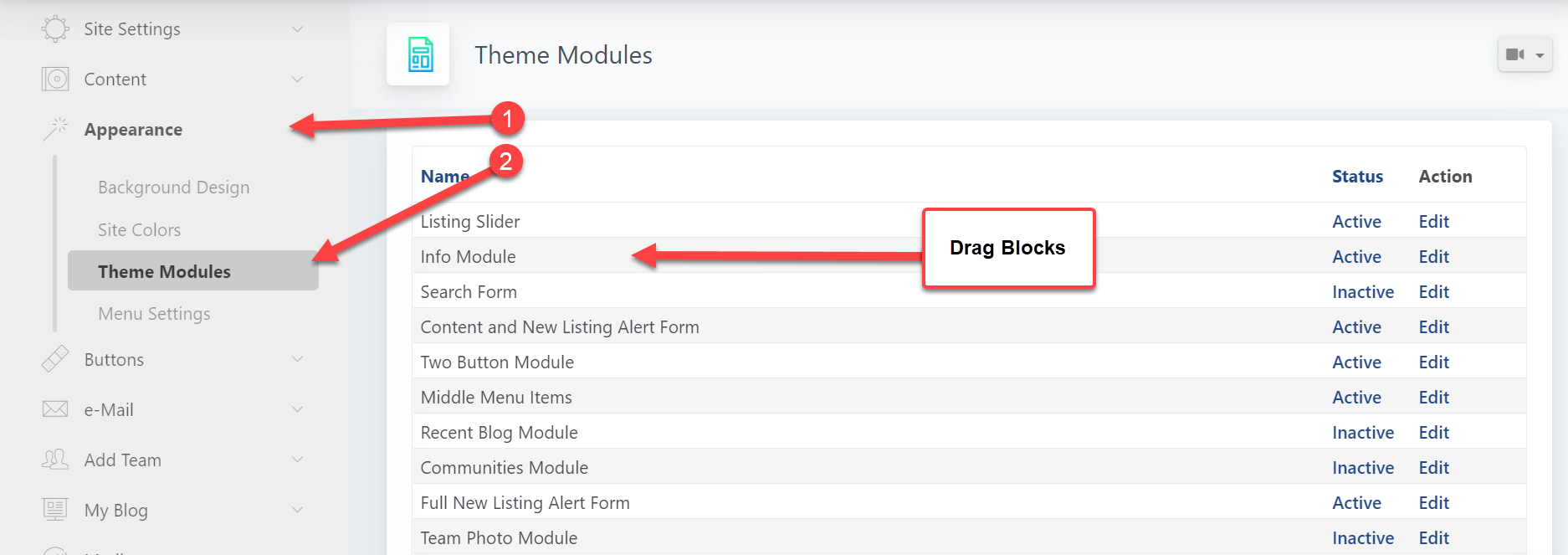The image size is (1568, 555).
Task: Select Site Colors in the sidebar
Action: [x=139, y=230]
